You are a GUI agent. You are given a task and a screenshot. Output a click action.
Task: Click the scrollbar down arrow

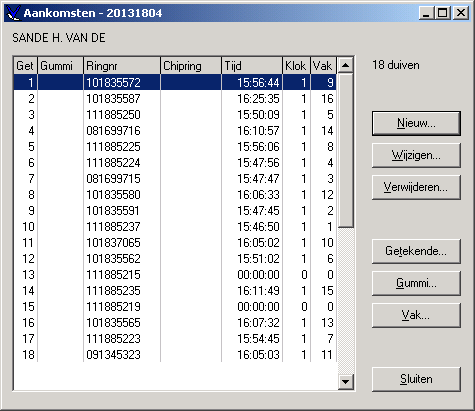(345, 381)
